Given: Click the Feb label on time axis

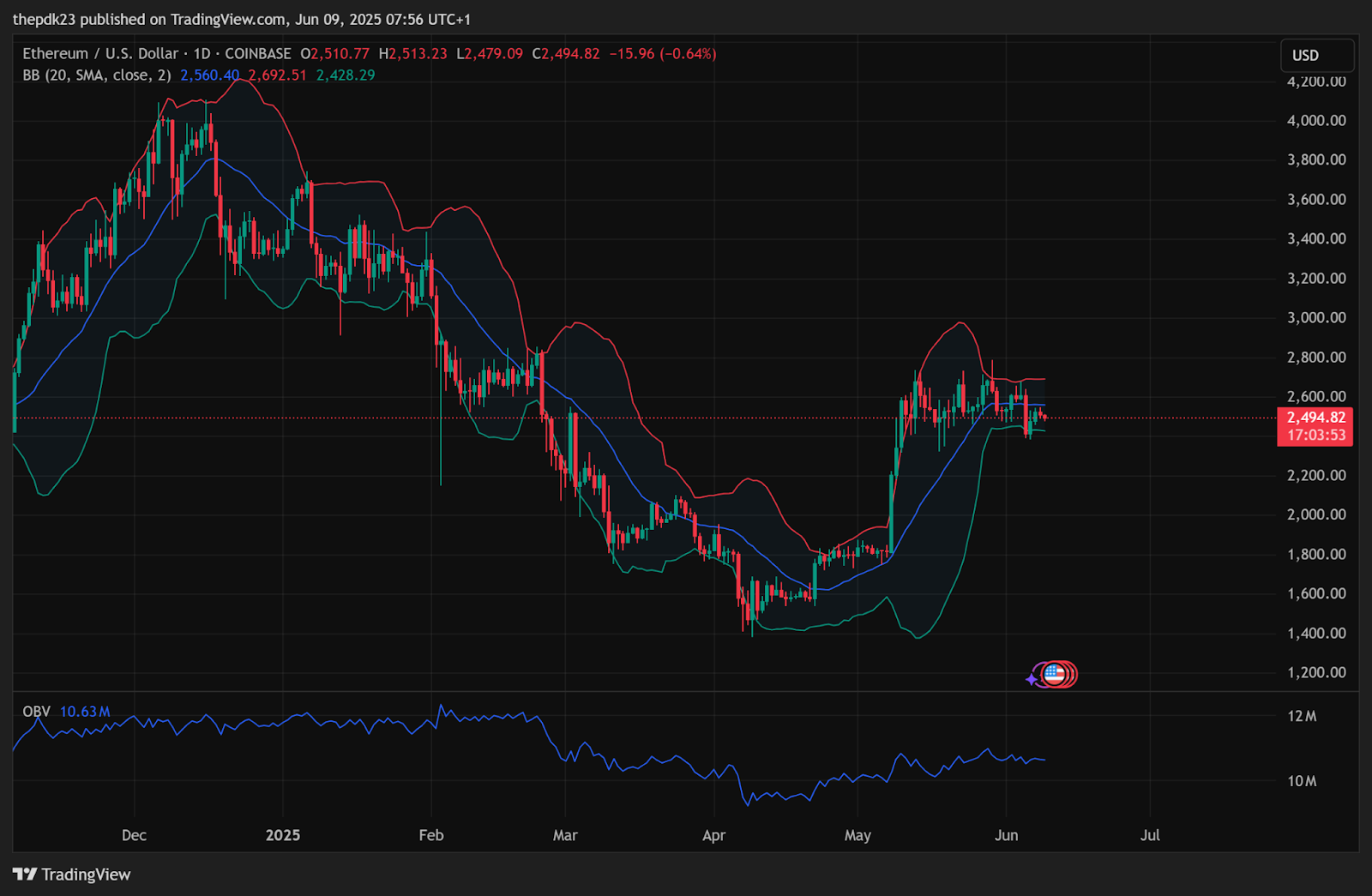Looking at the screenshot, I should pyautogui.click(x=431, y=835).
